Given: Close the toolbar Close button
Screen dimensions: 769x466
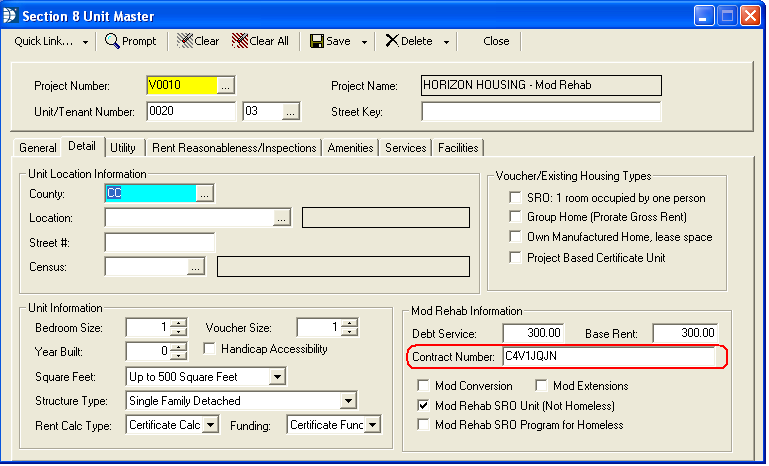Looking at the screenshot, I should (496, 41).
